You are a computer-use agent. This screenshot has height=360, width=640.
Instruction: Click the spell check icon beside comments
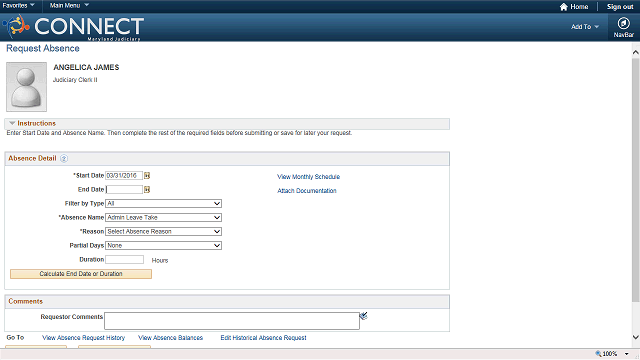pyautogui.click(x=363, y=316)
